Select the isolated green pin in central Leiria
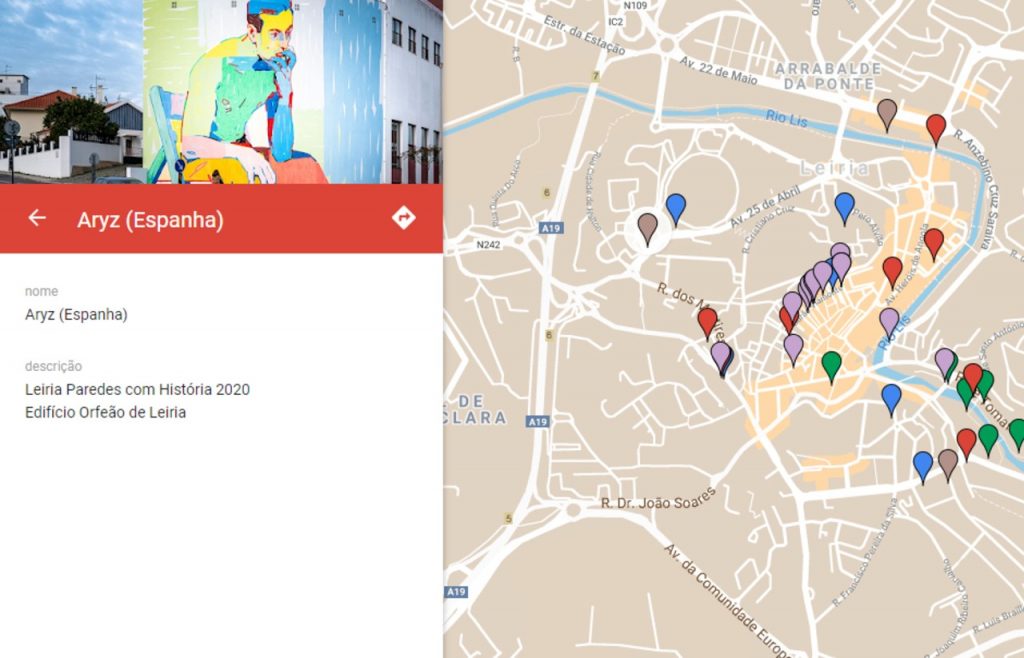This screenshot has height=658, width=1024. pos(831,365)
